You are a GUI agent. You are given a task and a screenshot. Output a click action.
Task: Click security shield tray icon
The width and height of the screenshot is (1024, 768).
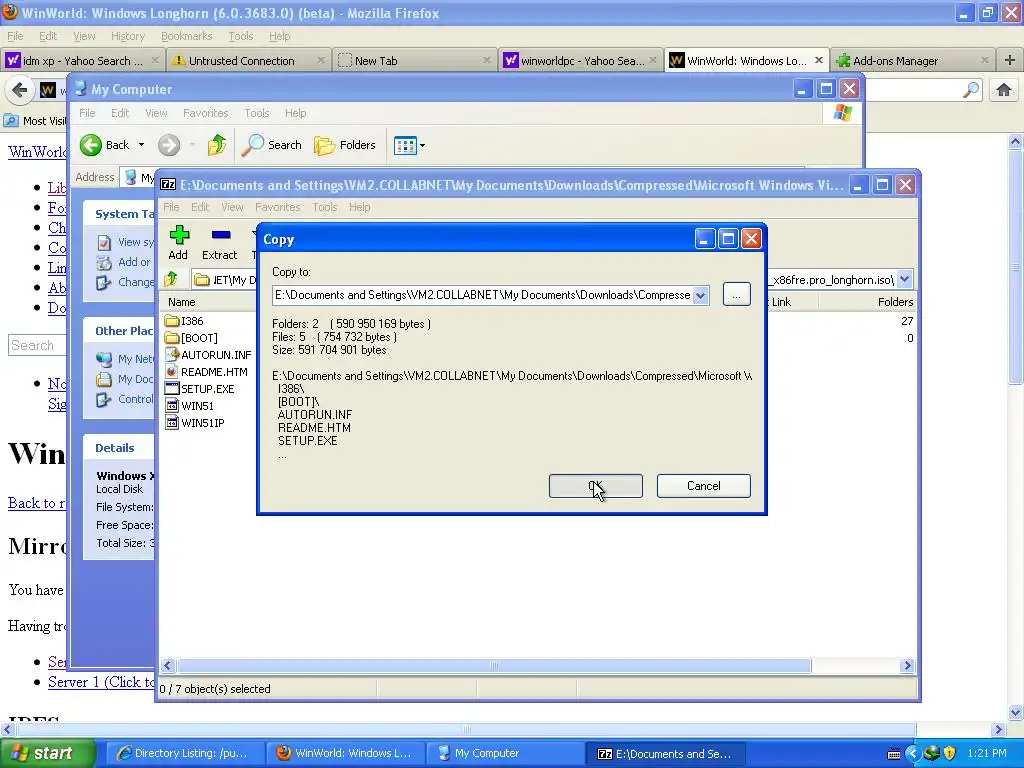950,753
